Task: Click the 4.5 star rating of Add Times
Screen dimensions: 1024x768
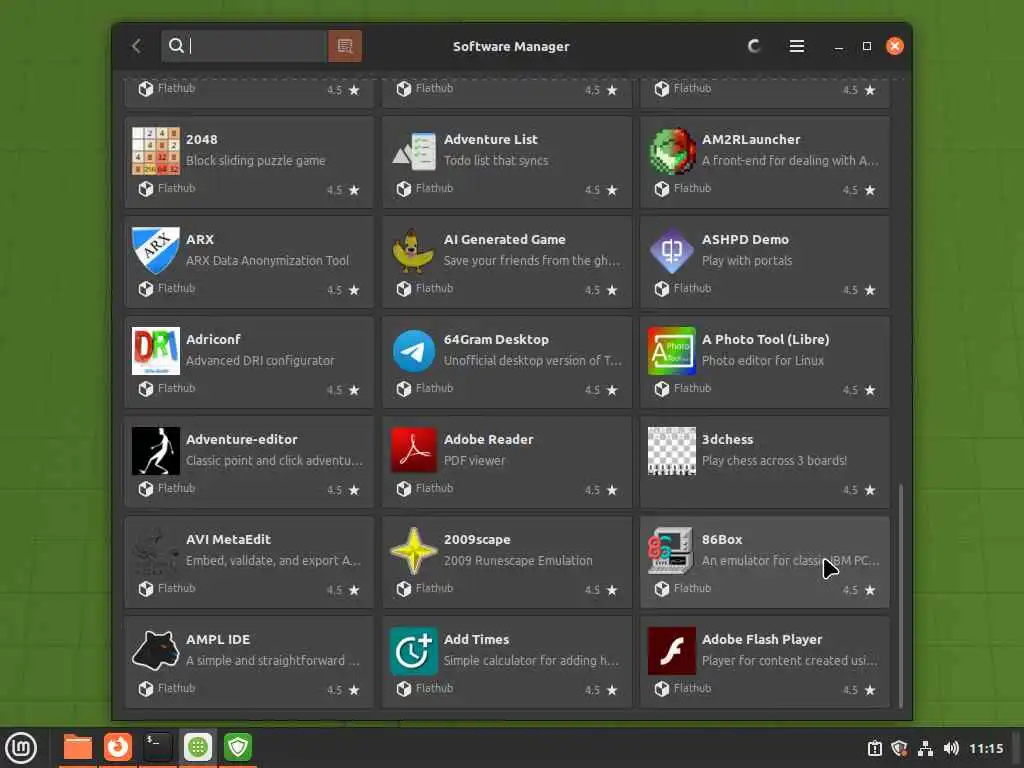Action: click(601, 690)
